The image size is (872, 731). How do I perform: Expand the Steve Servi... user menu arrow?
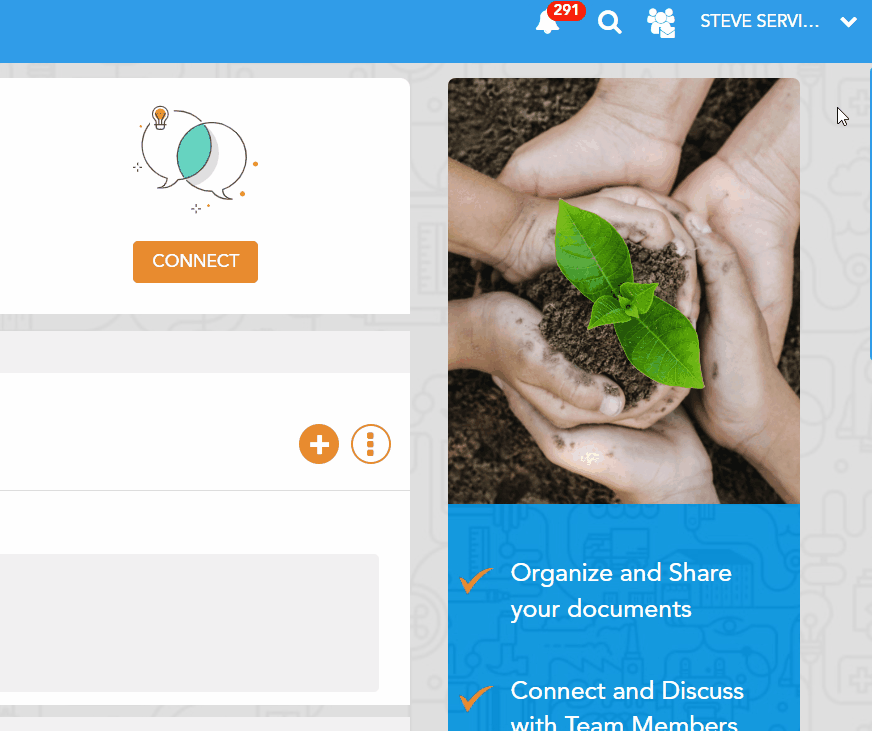click(848, 22)
